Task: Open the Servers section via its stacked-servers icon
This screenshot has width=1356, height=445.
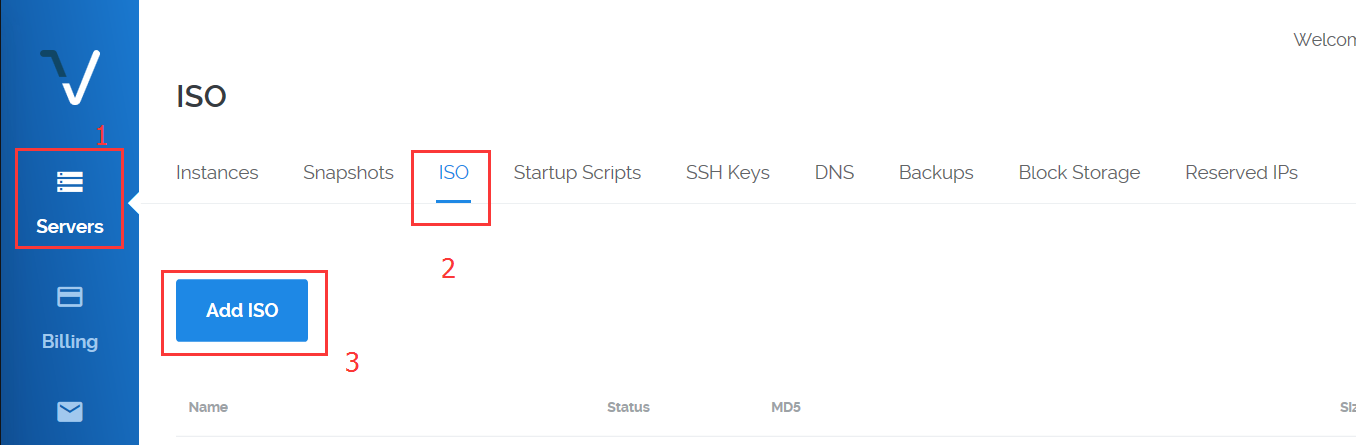Action: 70,182
